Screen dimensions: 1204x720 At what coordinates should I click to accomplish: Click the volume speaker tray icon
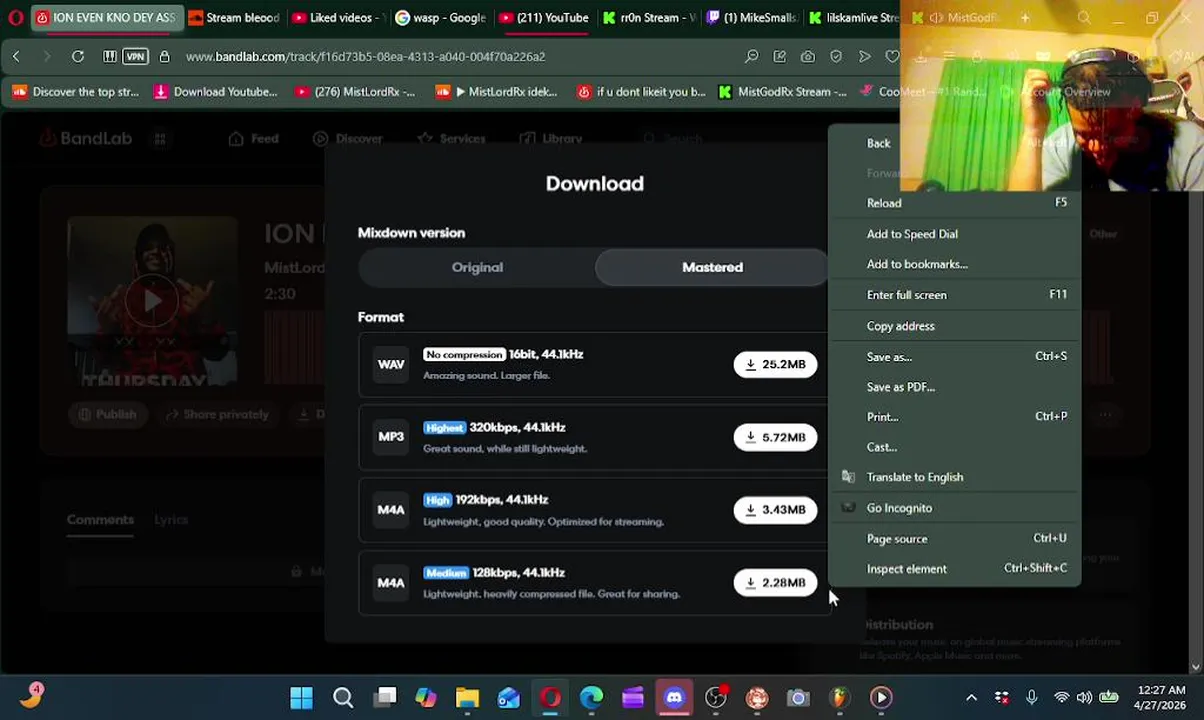click(1084, 698)
